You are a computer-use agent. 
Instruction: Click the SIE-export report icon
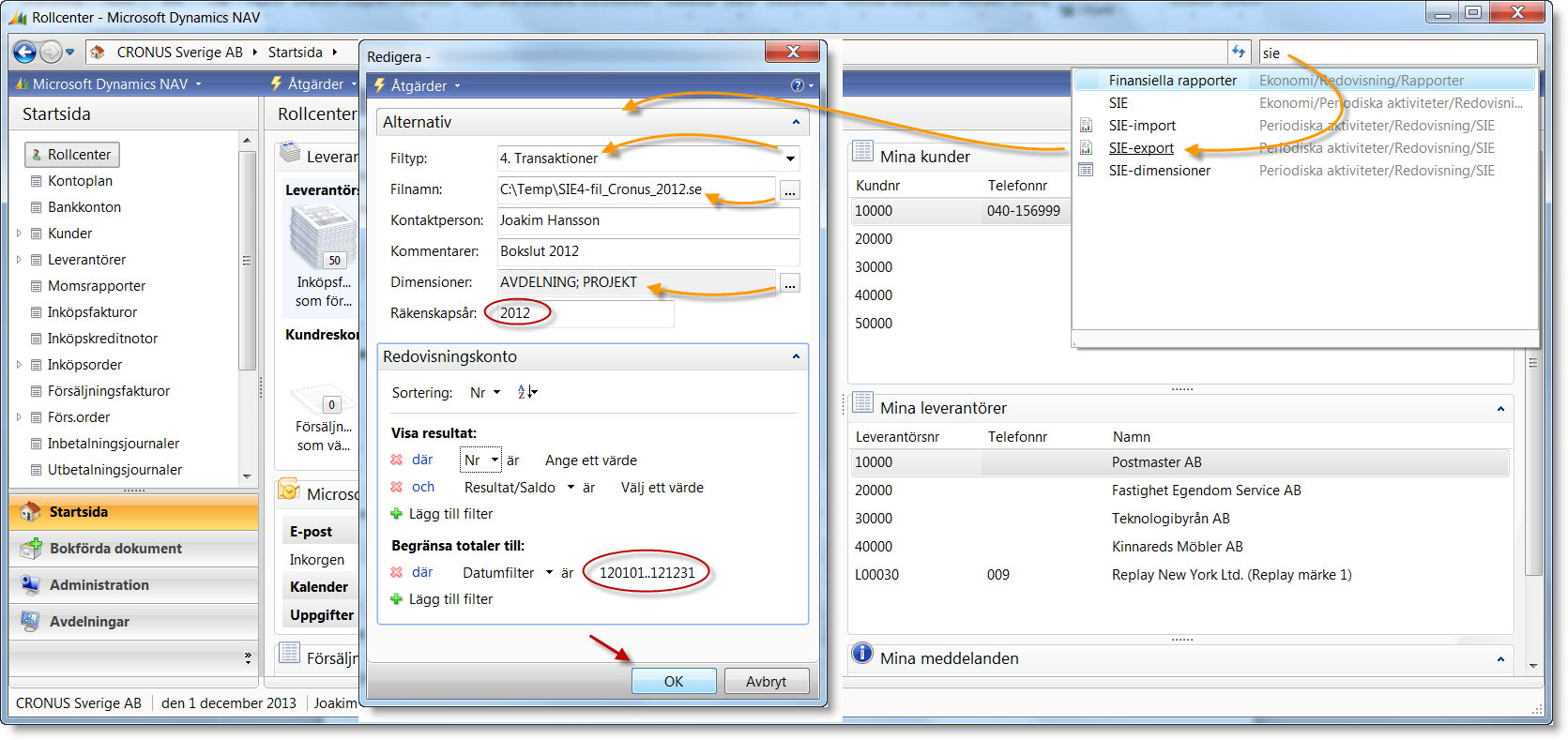pos(1087,148)
